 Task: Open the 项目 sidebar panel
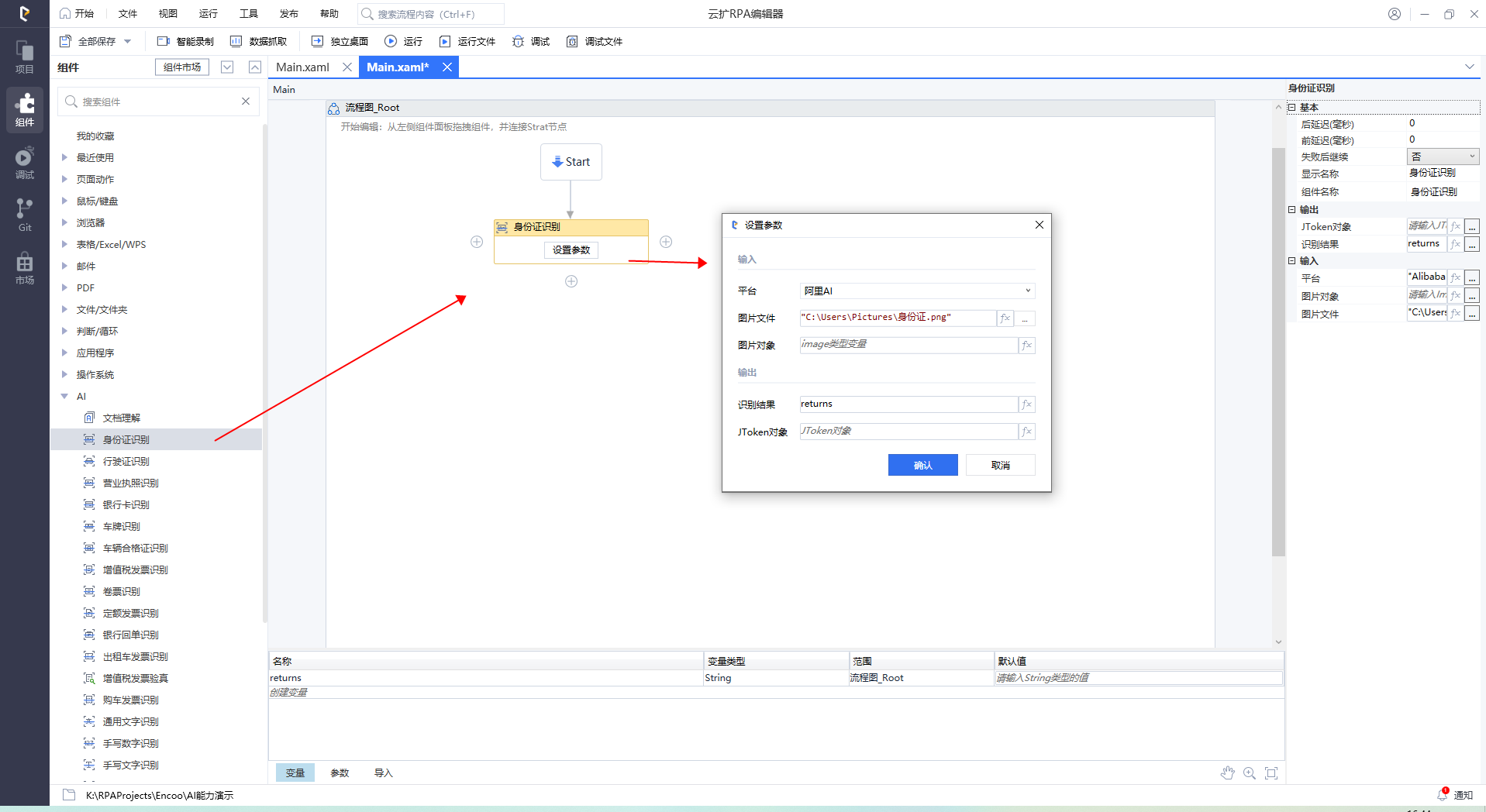(25, 57)
